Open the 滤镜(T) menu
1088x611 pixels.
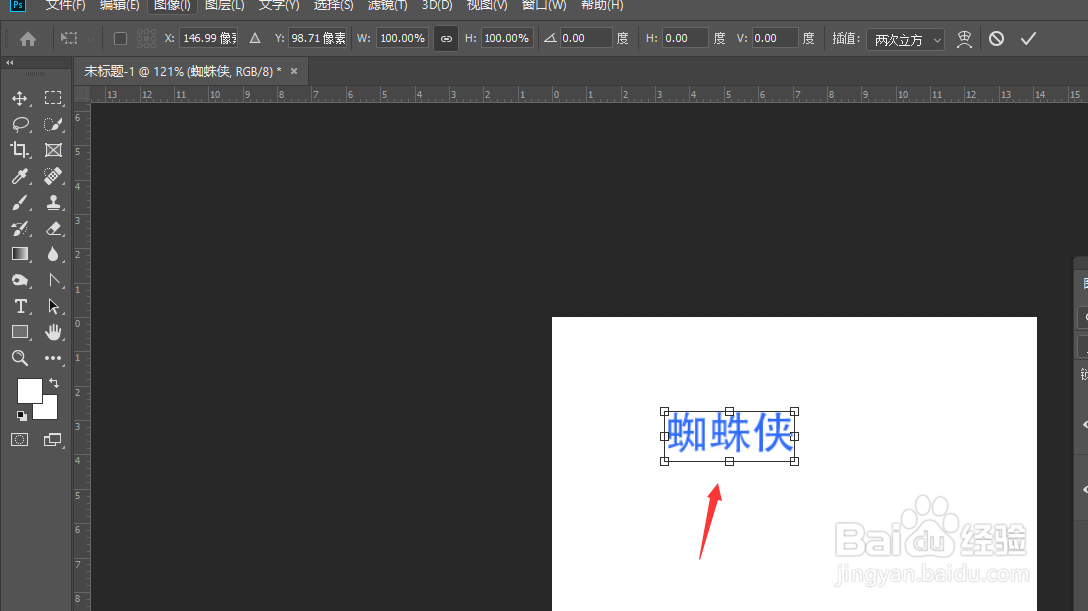(387, 6)
